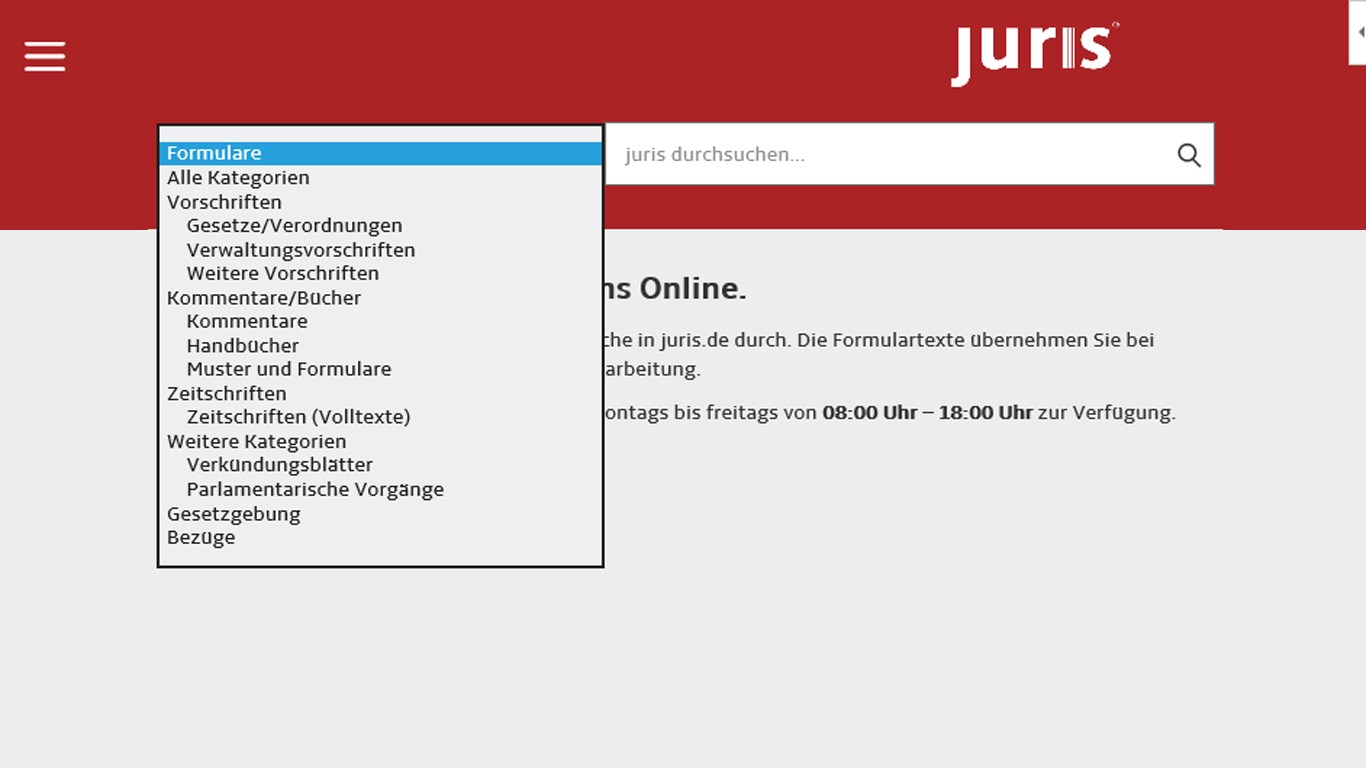Select 'Formulare' in the category list
This screenshot has width=1366, height=768.
381,153
